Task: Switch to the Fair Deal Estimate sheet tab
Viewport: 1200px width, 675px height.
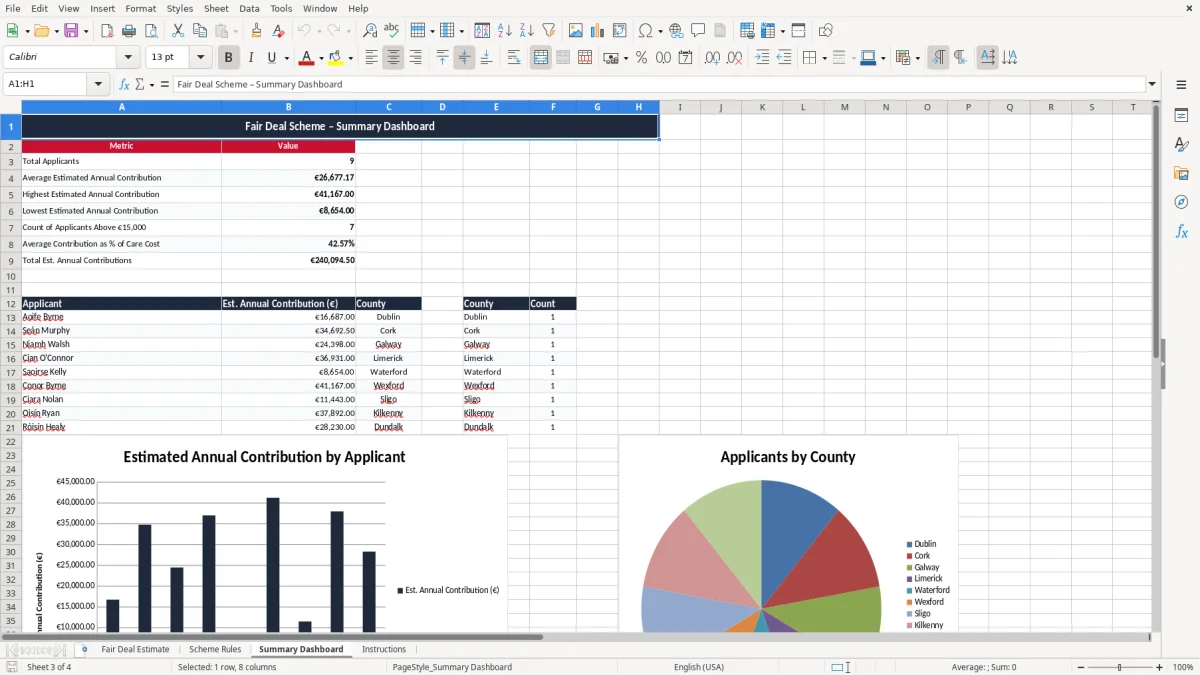Action: 135,649
